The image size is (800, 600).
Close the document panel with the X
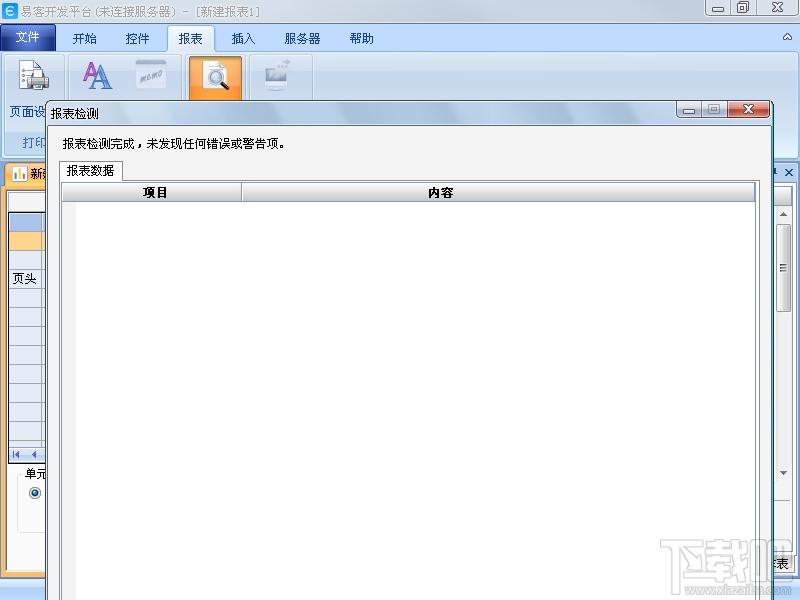tap(789, 172)
